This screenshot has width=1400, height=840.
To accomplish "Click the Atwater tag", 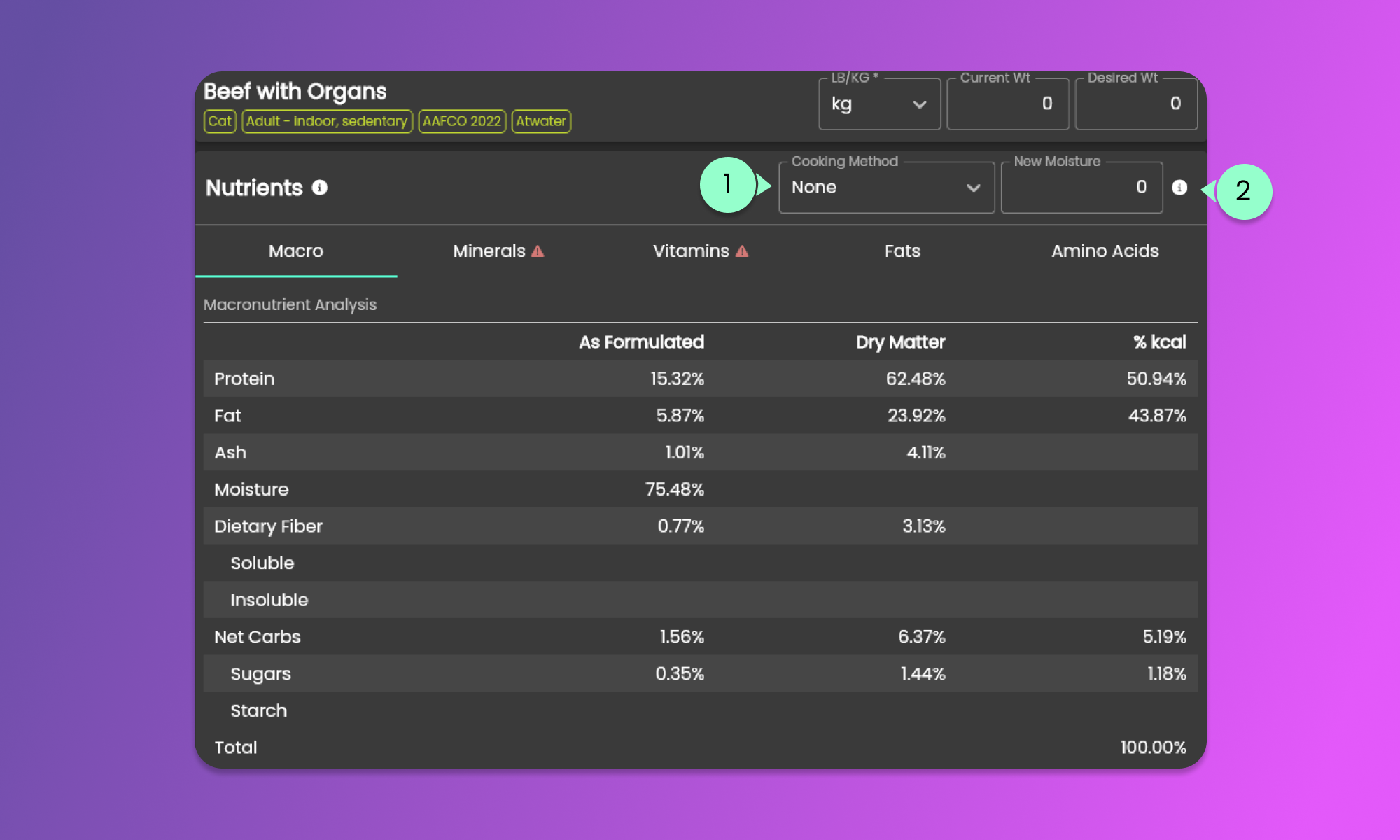I will [541, 121].
